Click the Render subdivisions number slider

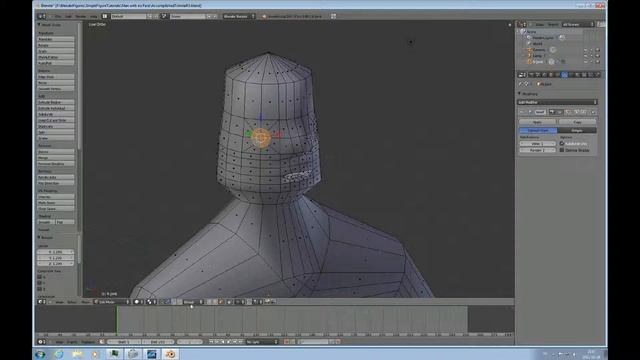[538, 150]
